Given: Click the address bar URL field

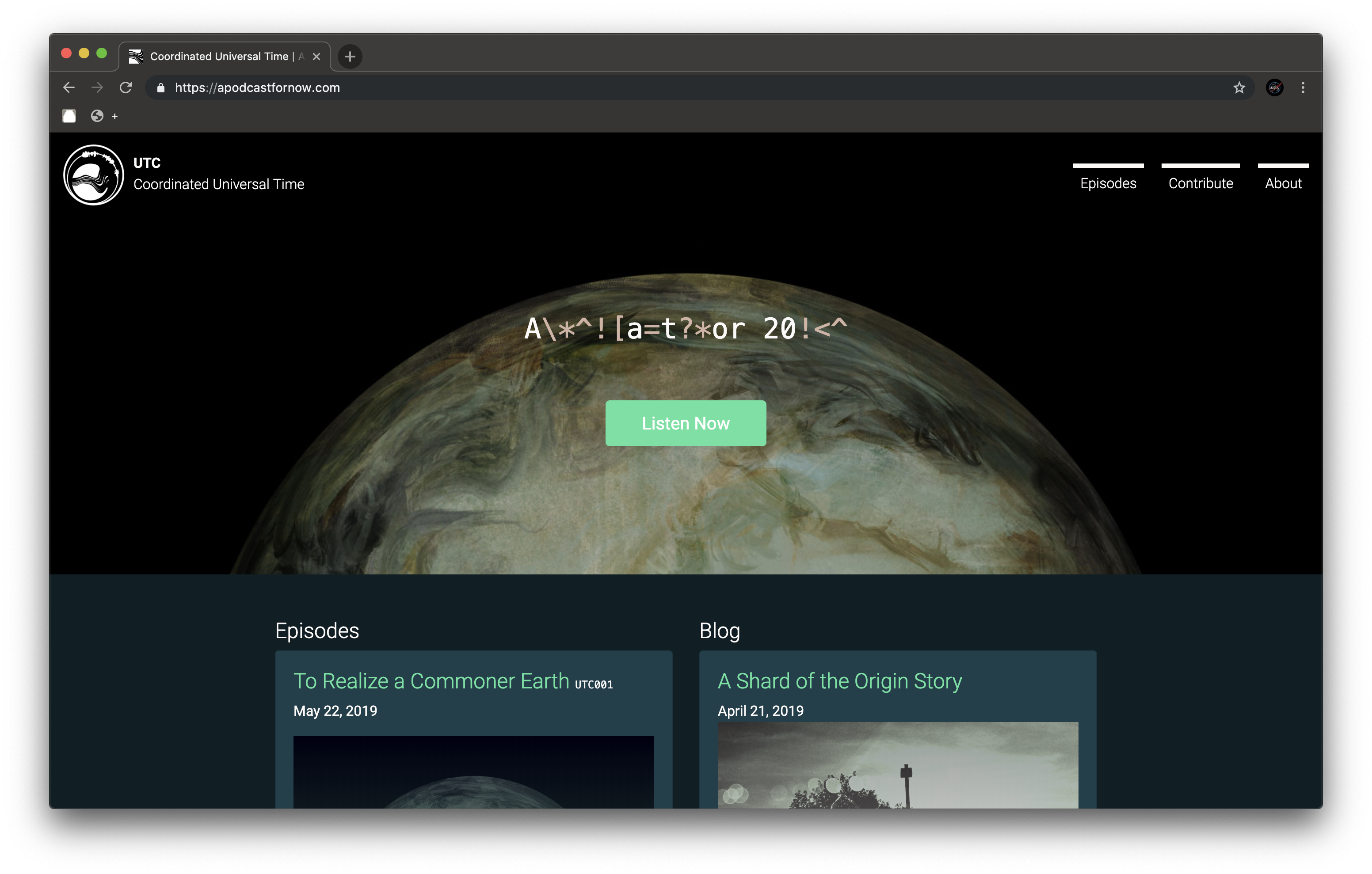Looking at the screenshot, I should pos(700,88).
